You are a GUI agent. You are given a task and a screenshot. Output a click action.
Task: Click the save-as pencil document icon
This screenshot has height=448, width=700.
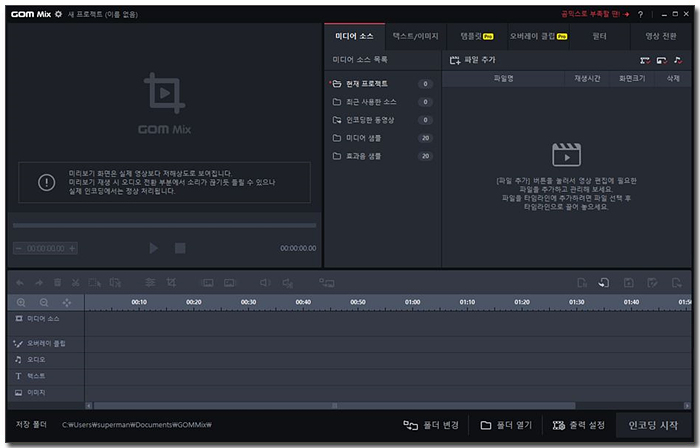[x=652, y=282]
